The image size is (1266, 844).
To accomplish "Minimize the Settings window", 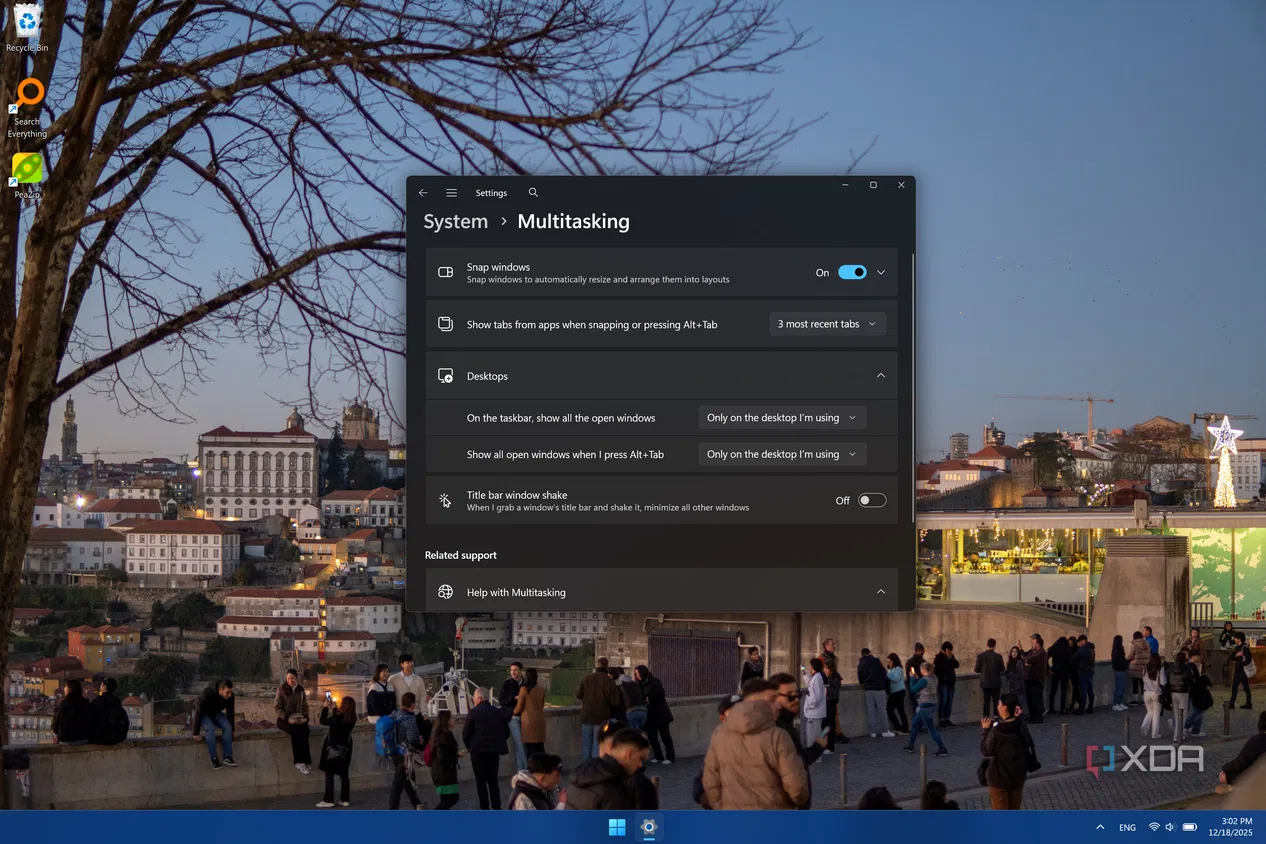I will (x=845, y=185).
